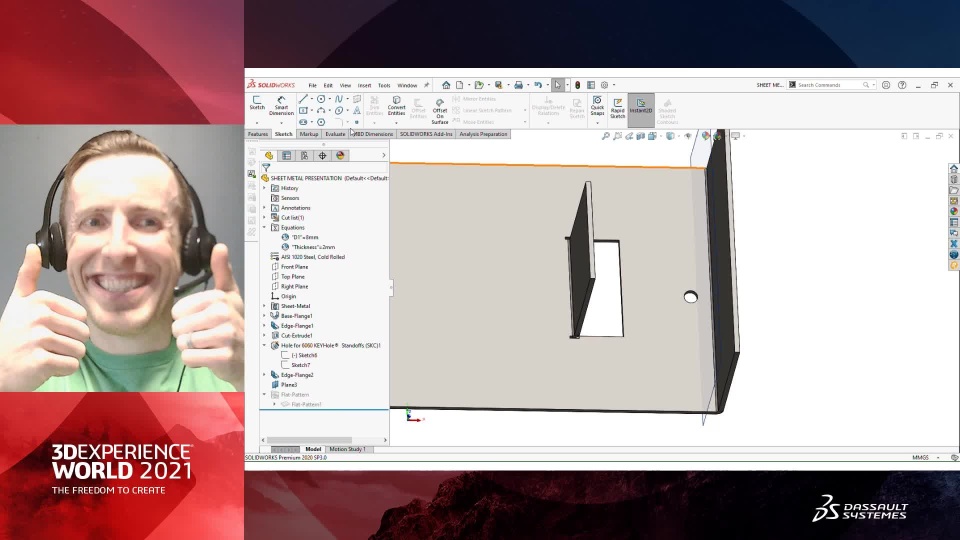Open the SOLIDWORKS Add-Ins tab
This screenshot has width=960, height=540.
[426, 134]
